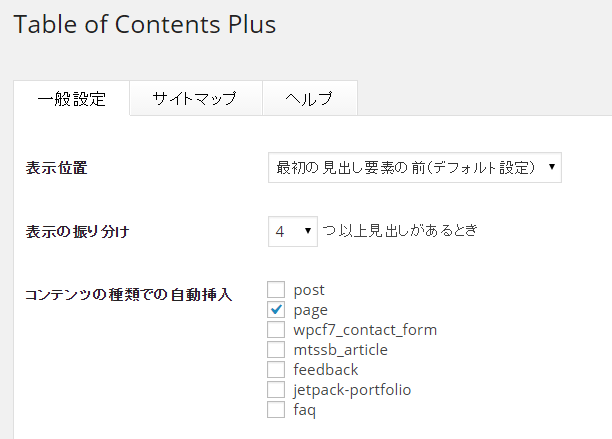Click the つ以上見出しがあるとき description text
Image resolution: width=612 pixels, height=439 pixels.
pyautogui.click(x=400, y=231)
